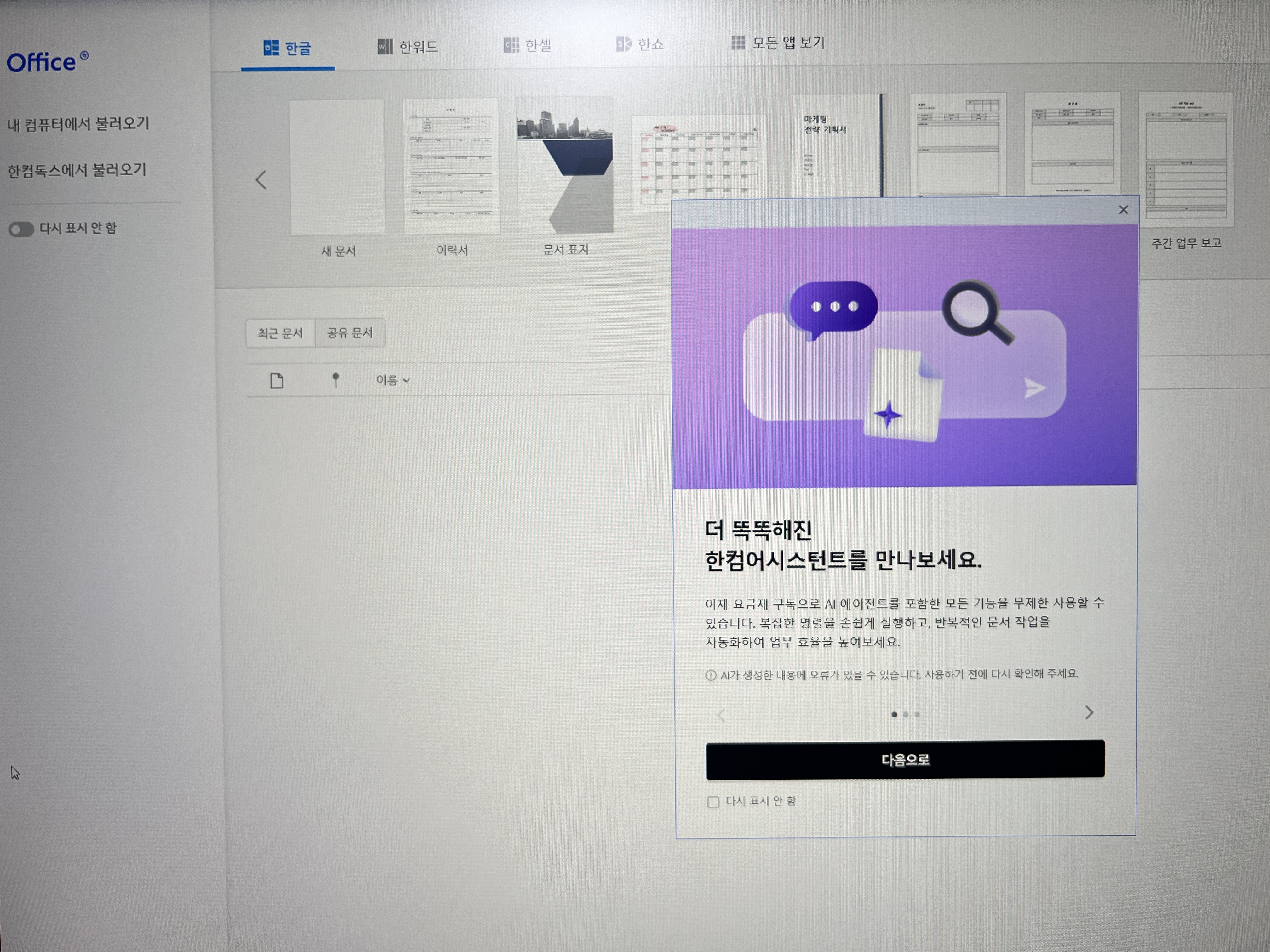Go to previous slide in popup
This screenshot has height=952, width=1270.
click(721, 715)
